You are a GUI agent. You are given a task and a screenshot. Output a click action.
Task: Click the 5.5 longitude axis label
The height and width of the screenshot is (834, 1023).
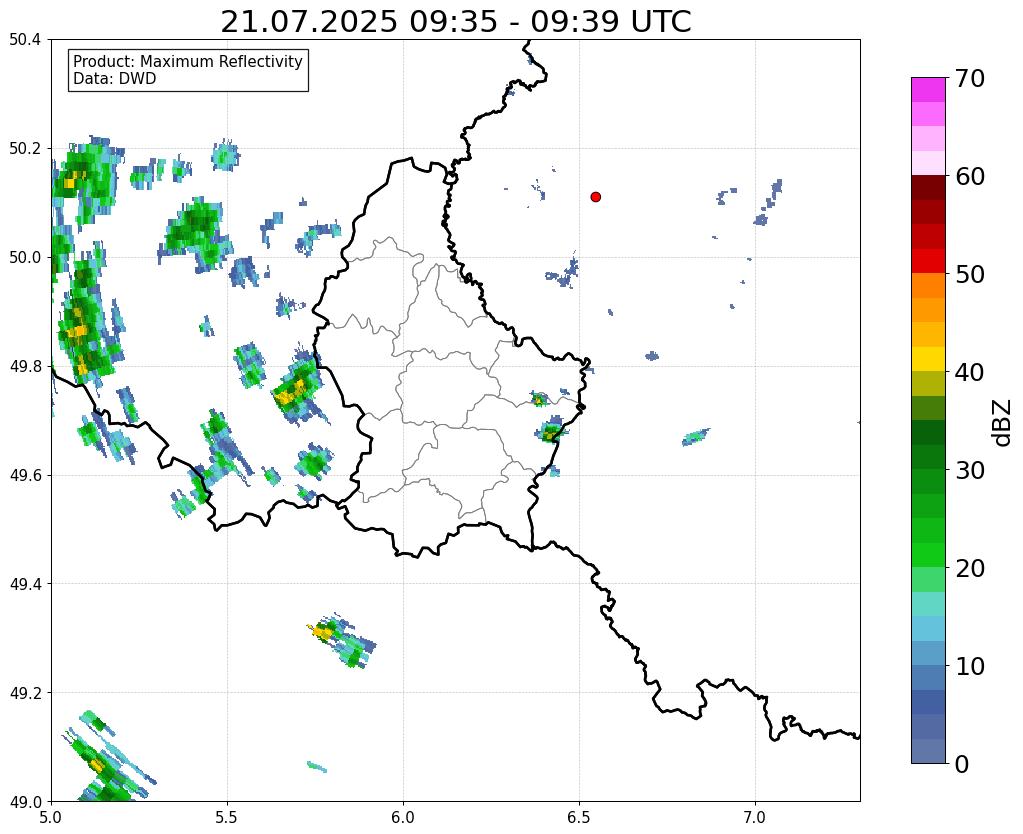tap(227, 817)
